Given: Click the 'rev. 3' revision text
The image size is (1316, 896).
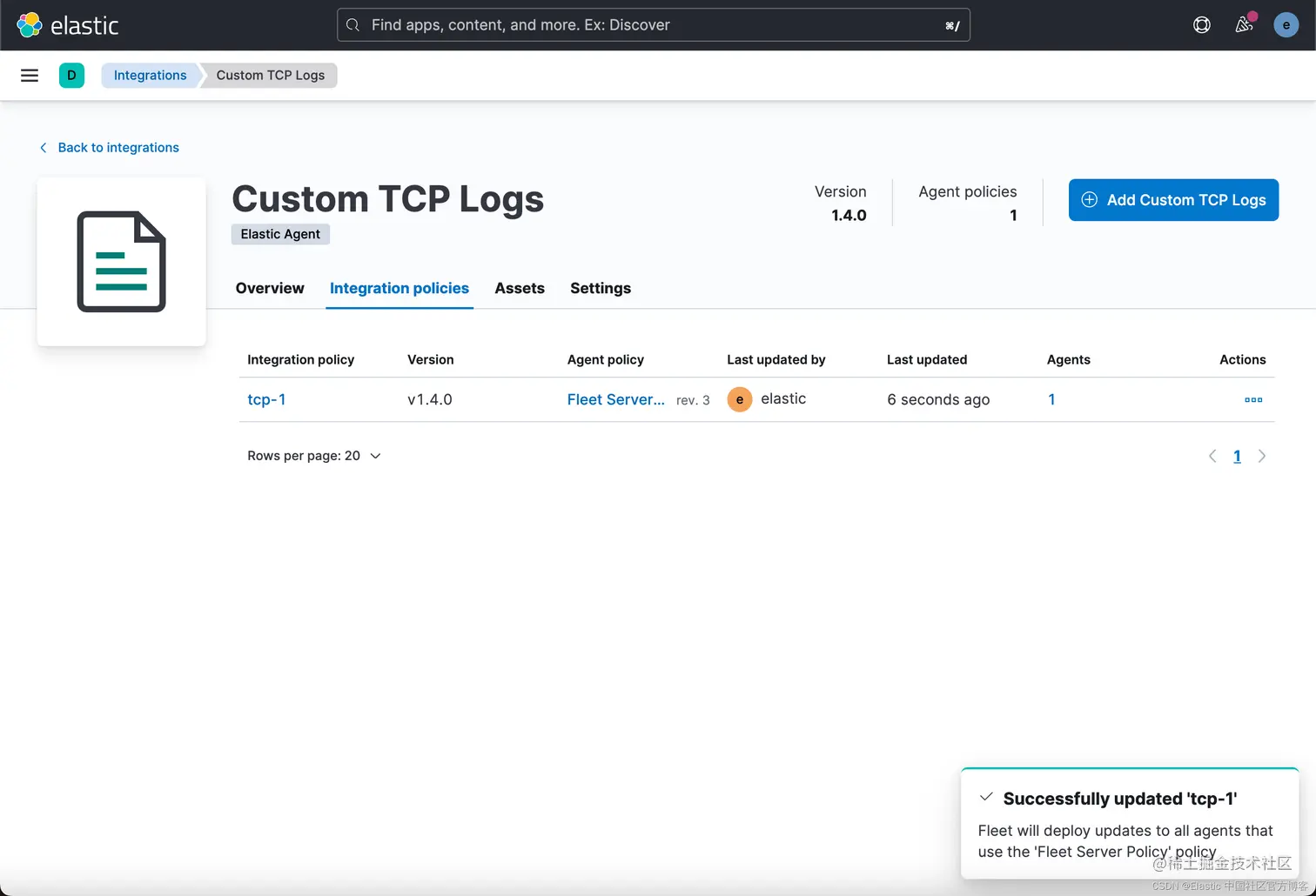Looking at the screenshot, I should 693,400.
